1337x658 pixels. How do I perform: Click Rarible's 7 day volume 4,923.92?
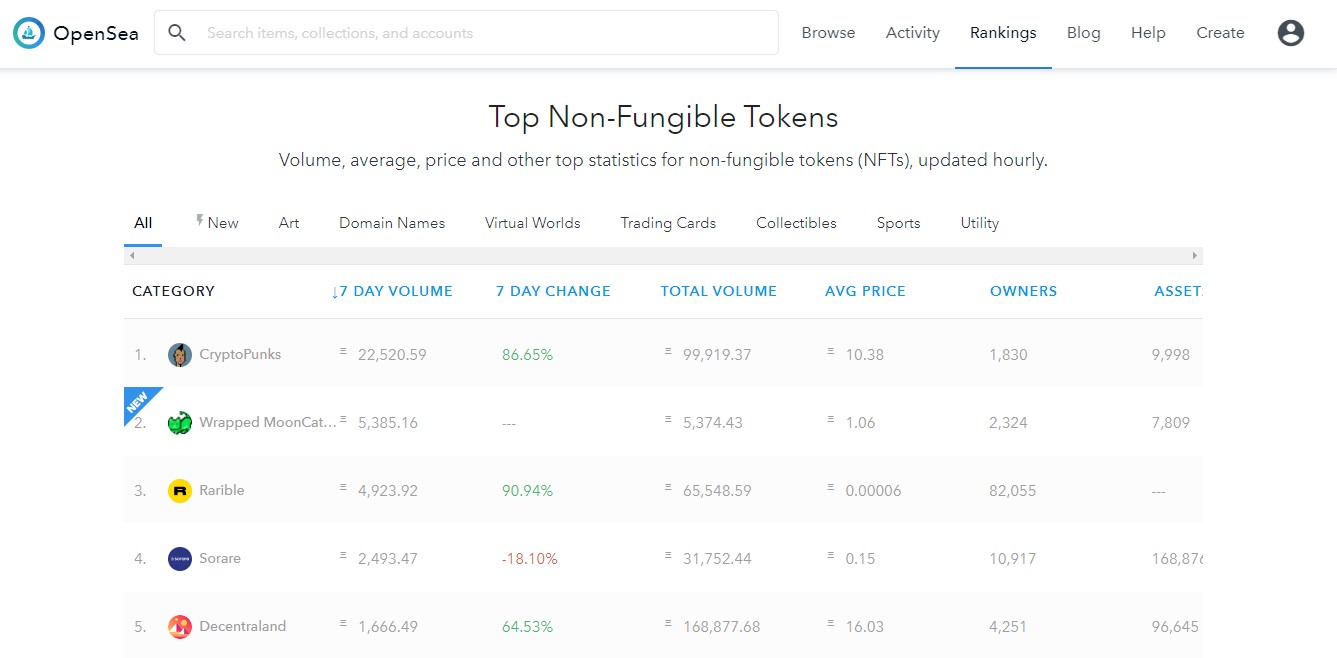[x=388, y=491]
